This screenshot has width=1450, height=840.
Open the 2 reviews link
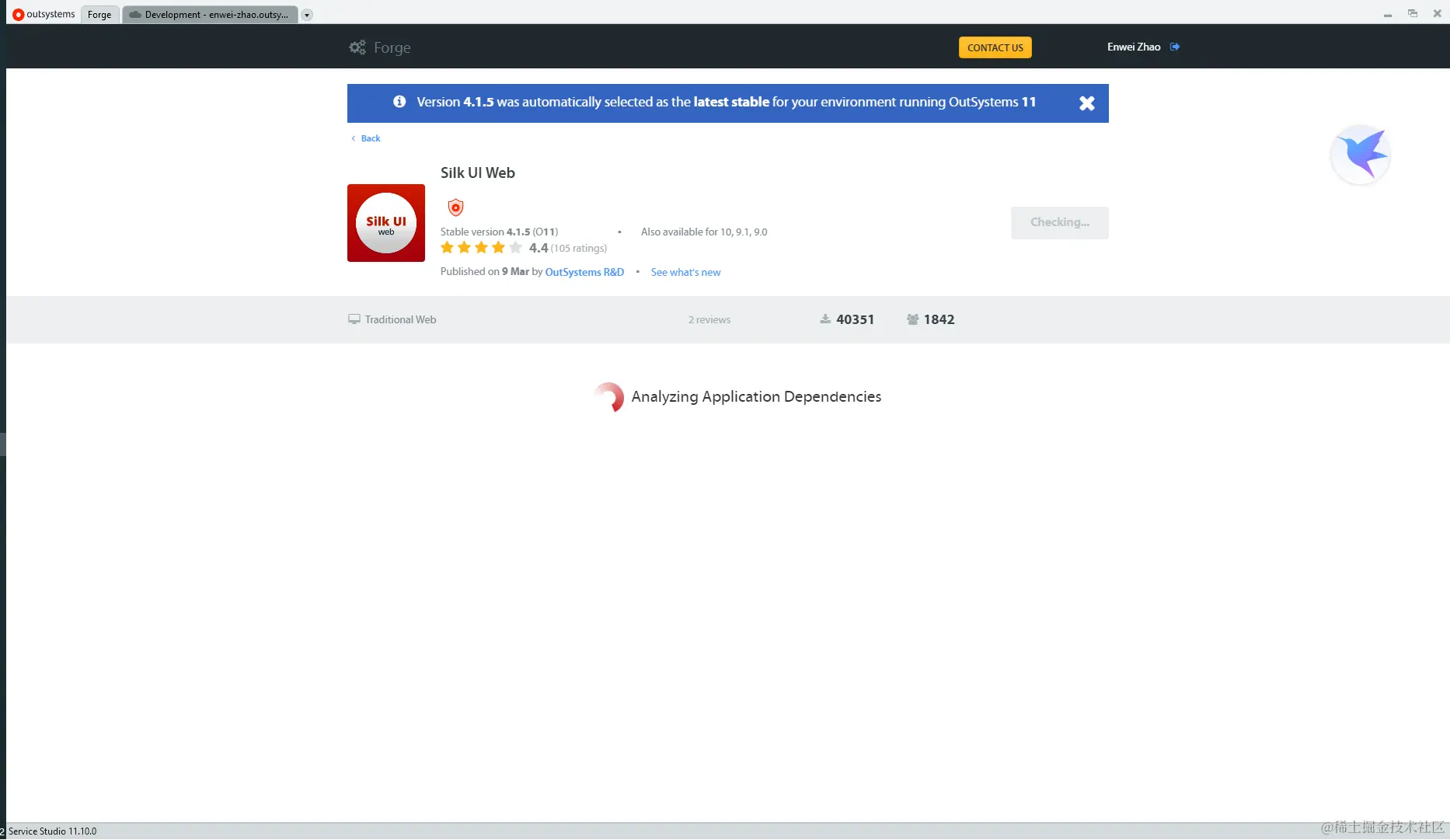(709, 319)
